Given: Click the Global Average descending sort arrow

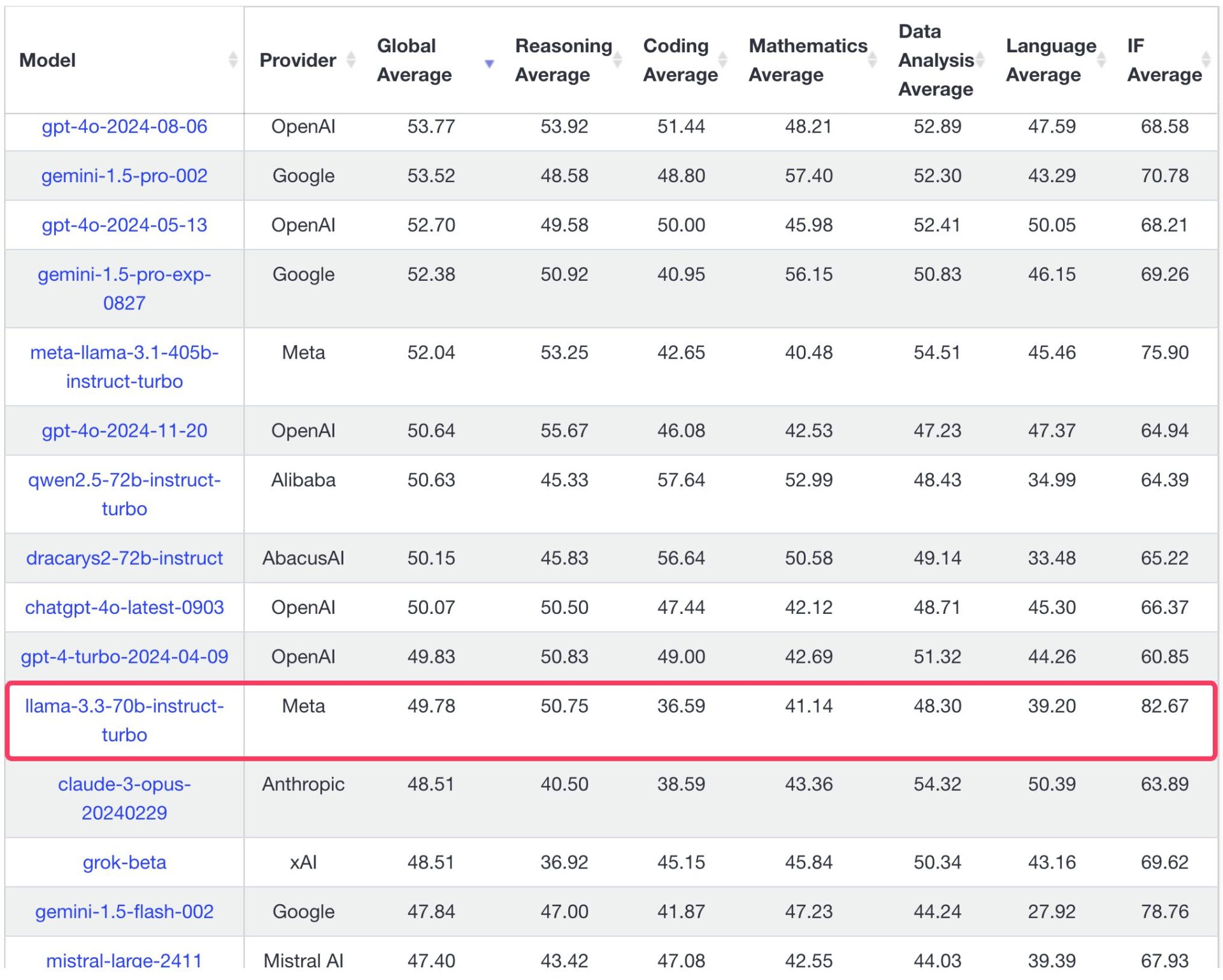Looking at the screenshot, I should pyautogui.click(x=489, y=64).
